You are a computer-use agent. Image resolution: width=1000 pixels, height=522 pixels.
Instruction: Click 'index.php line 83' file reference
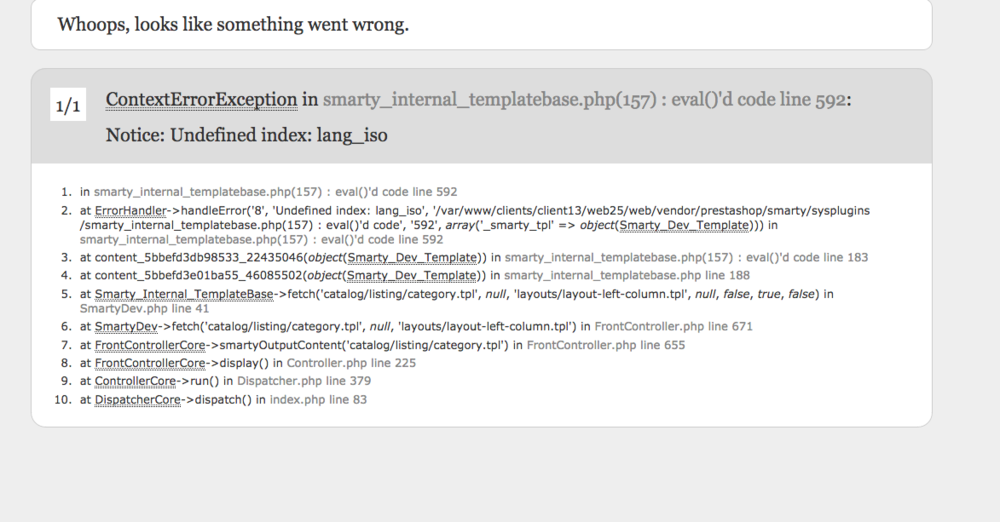tap(318, 400)
